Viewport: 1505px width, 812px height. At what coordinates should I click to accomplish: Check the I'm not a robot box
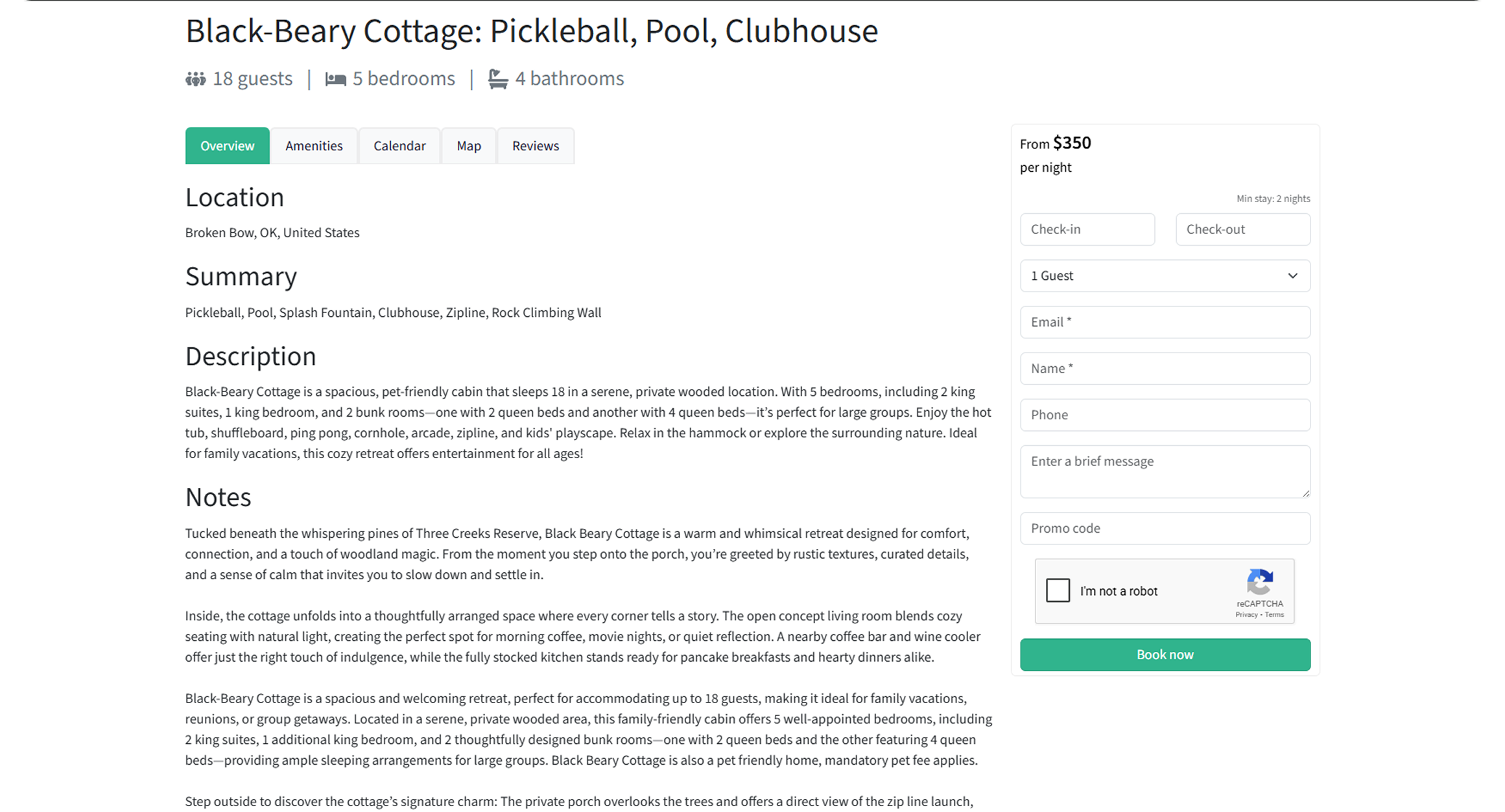coord(1058,590)
